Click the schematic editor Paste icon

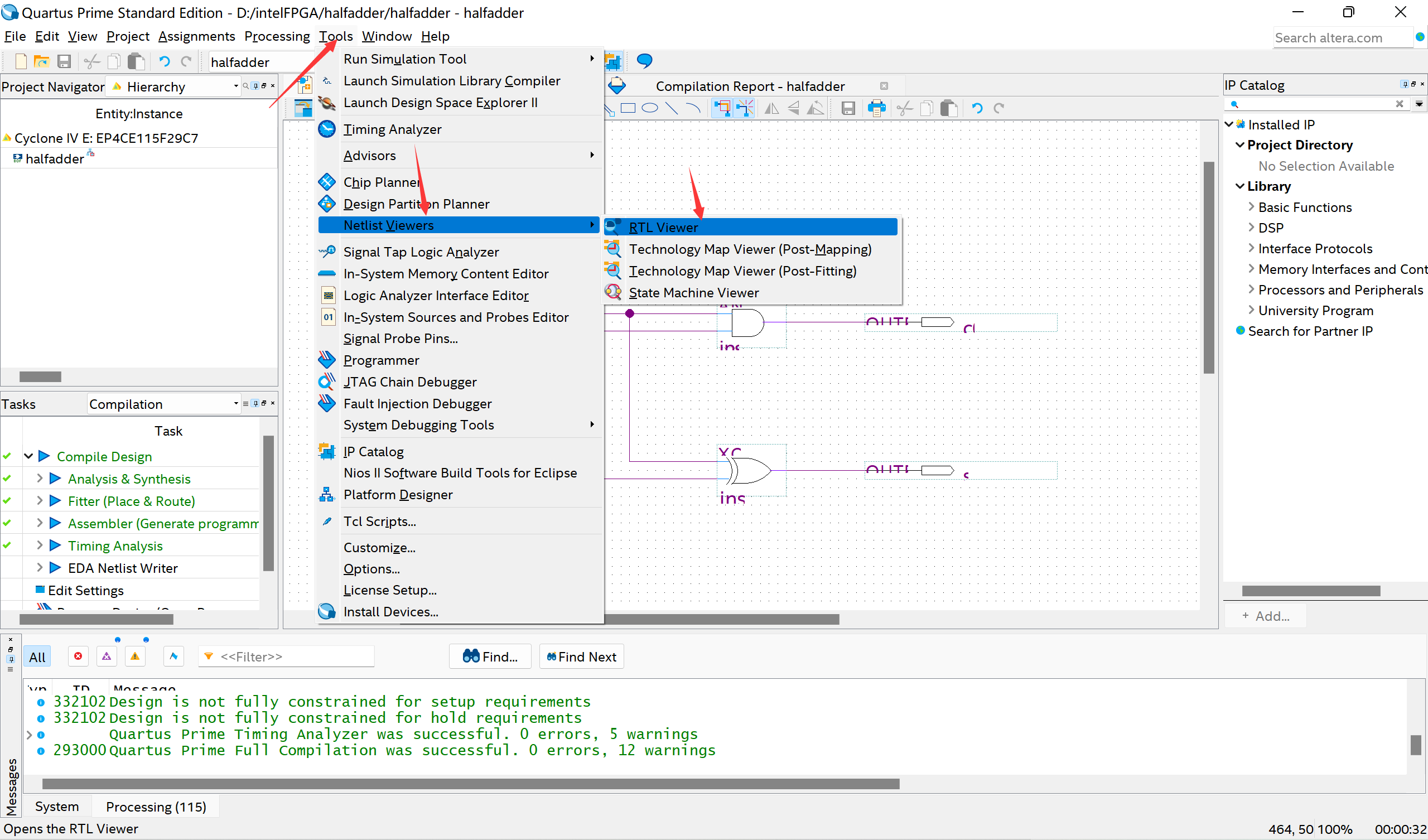949,108
